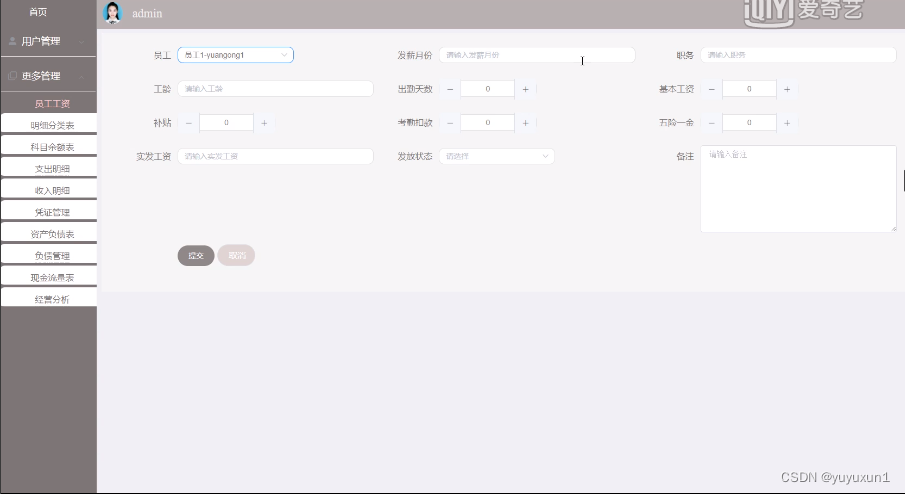The height and width of the screenshot is (494, 905).
Task: Increase 补贴 with the plus button
Action: pyautogui.click(x=264, y=123)
